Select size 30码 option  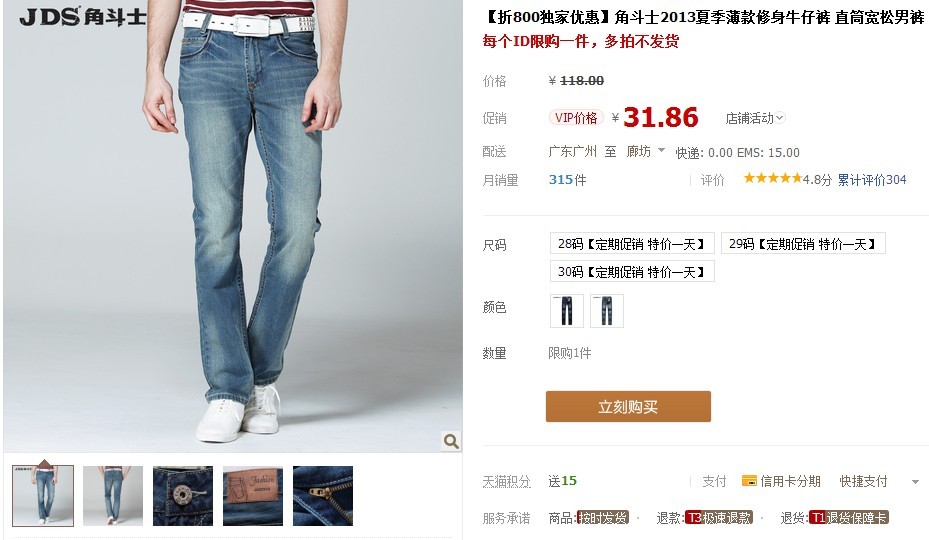pos(632,271)
